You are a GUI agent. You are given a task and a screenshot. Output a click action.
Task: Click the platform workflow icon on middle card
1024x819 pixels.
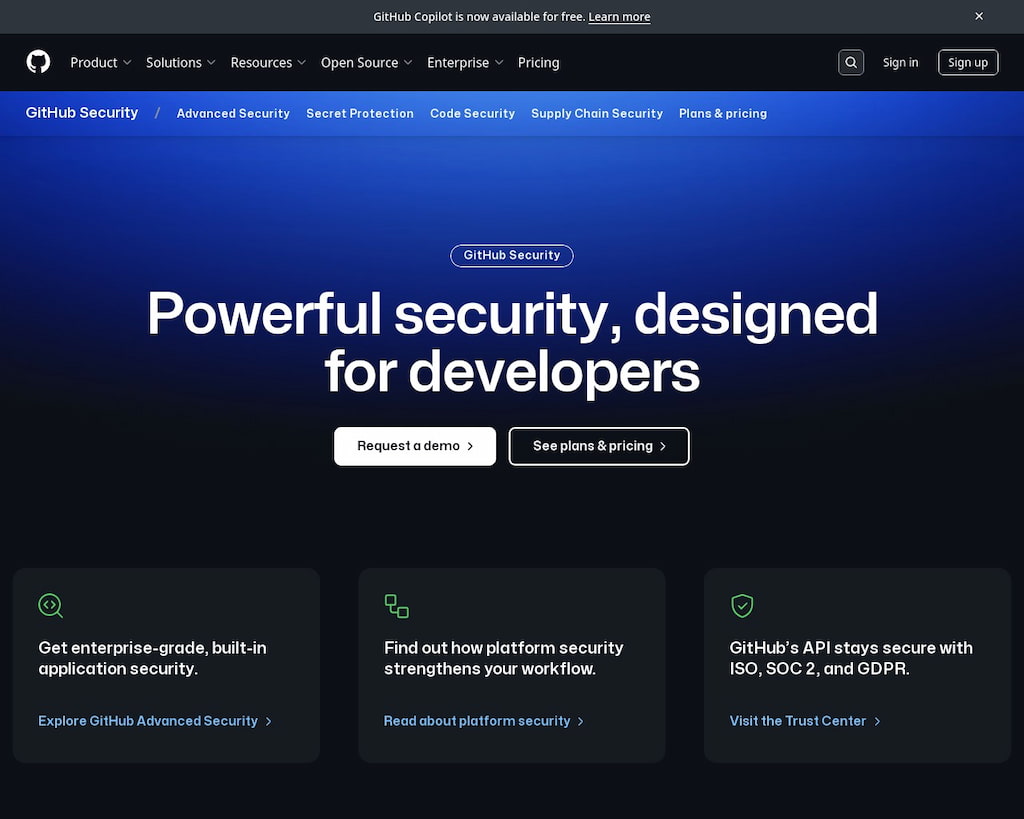coord(396,605)
